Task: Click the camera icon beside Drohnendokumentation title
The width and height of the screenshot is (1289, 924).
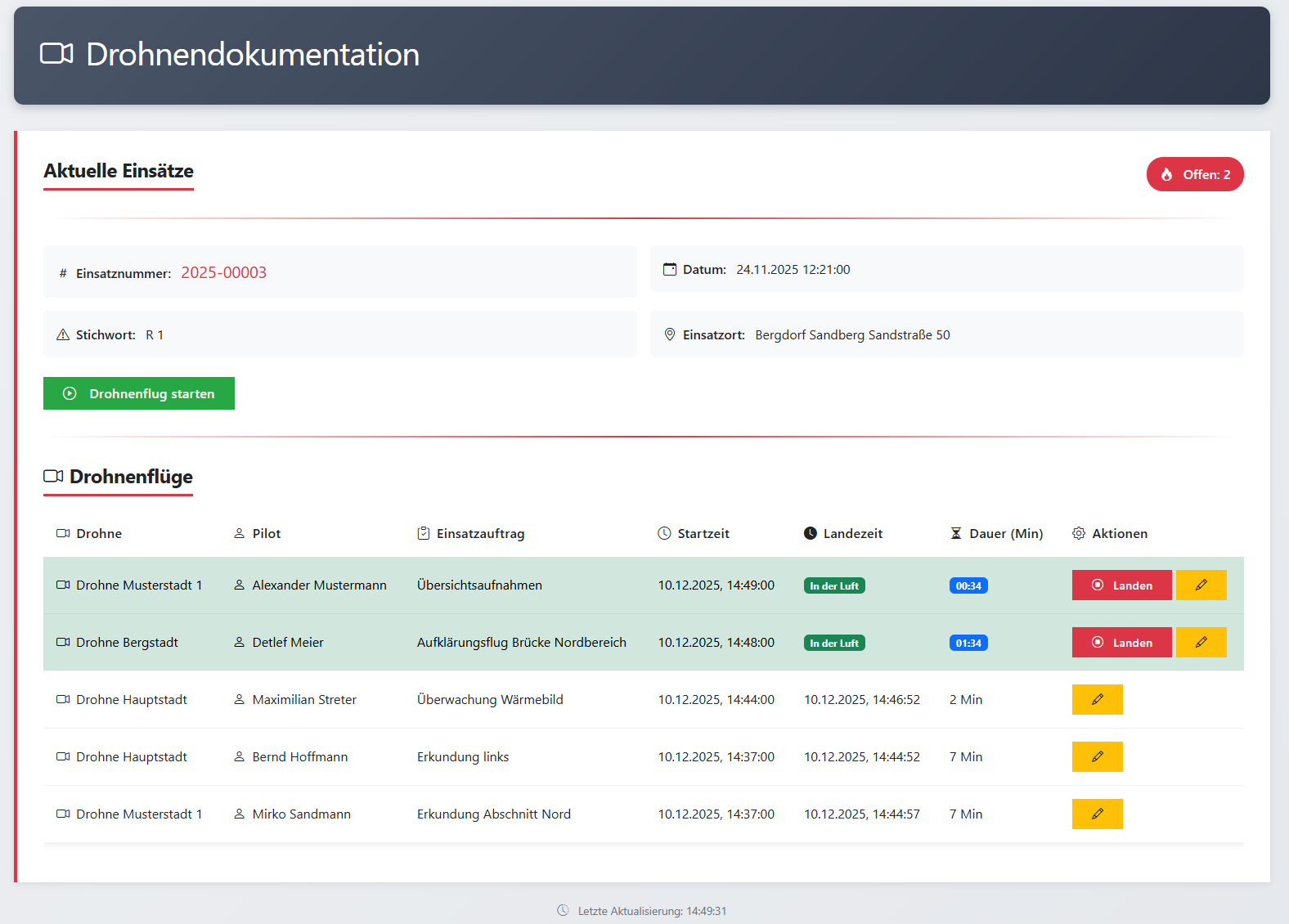Action: coord(56,54)
